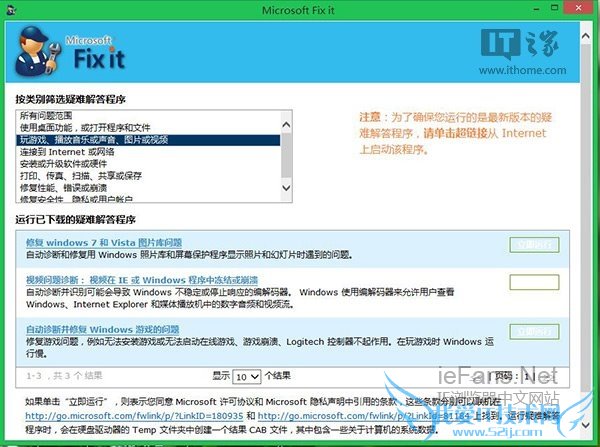Open link 修复 windows 7 和 Vista 图片库问题
The image size is (600, 447).
104,243
